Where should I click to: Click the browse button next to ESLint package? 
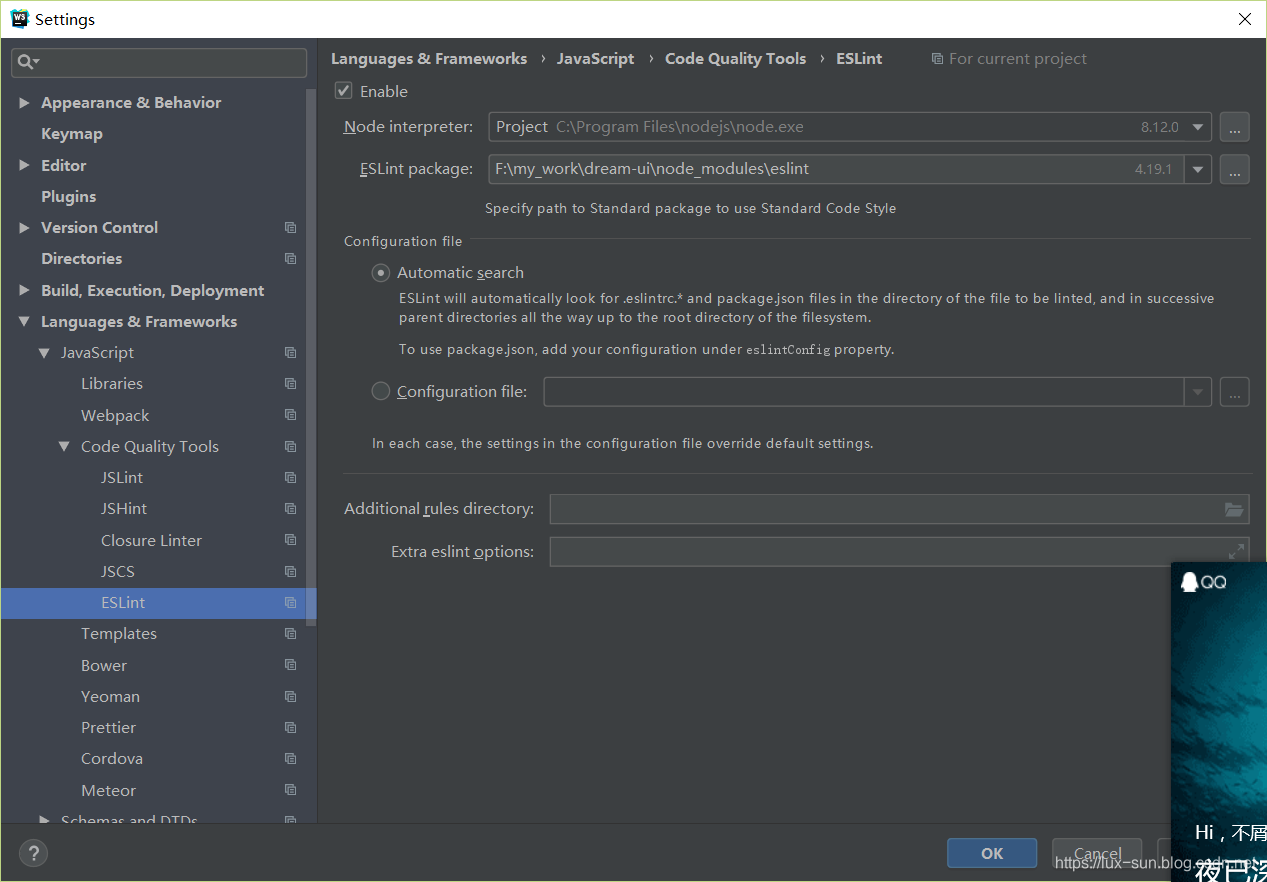[1234, 169]
